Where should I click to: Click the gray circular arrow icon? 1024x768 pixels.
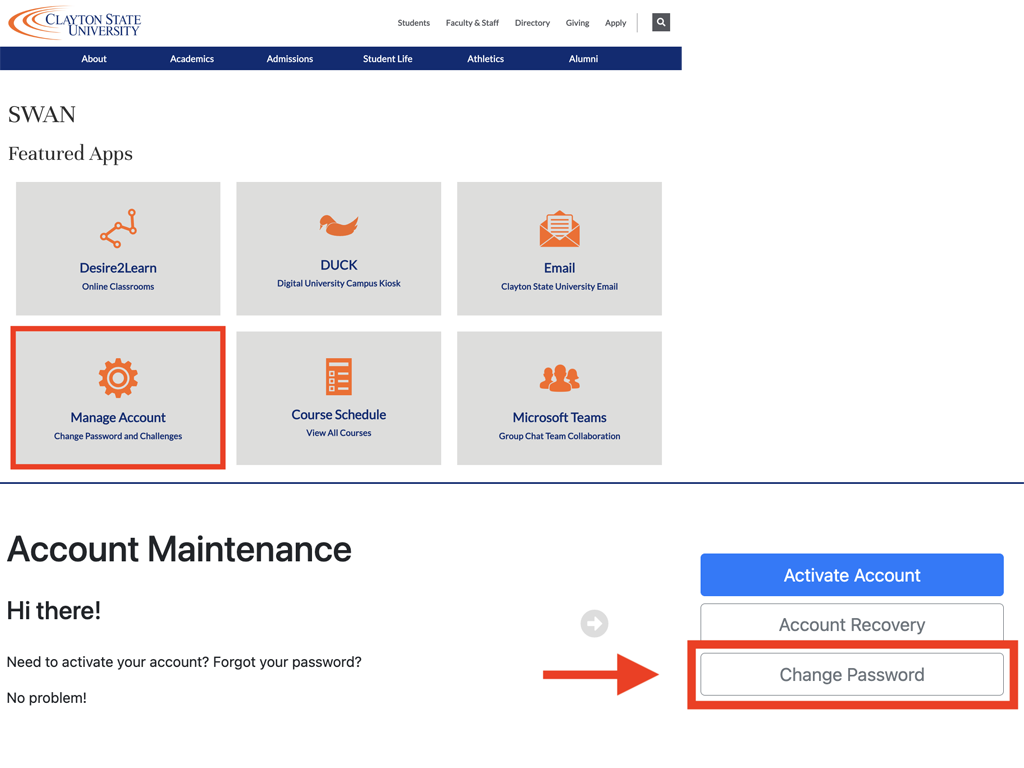pyautogui.click(x=594, y=624)
